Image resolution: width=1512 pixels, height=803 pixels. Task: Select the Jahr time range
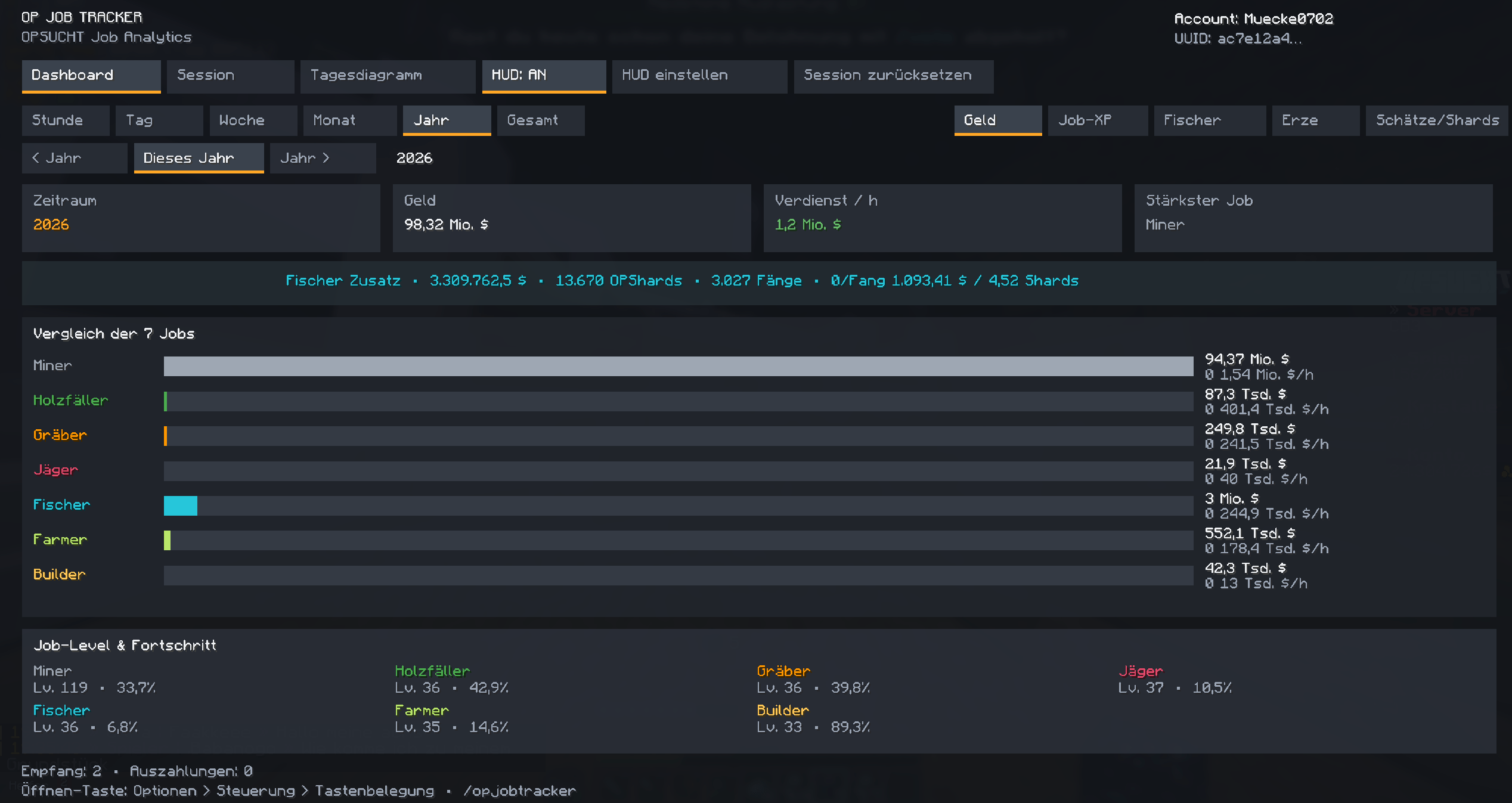pos(447,120)
